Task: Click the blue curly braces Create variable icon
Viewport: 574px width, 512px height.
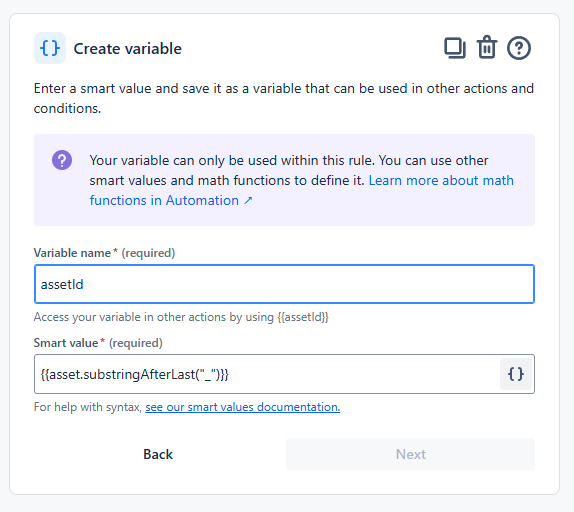Action: tap(50, 48)
